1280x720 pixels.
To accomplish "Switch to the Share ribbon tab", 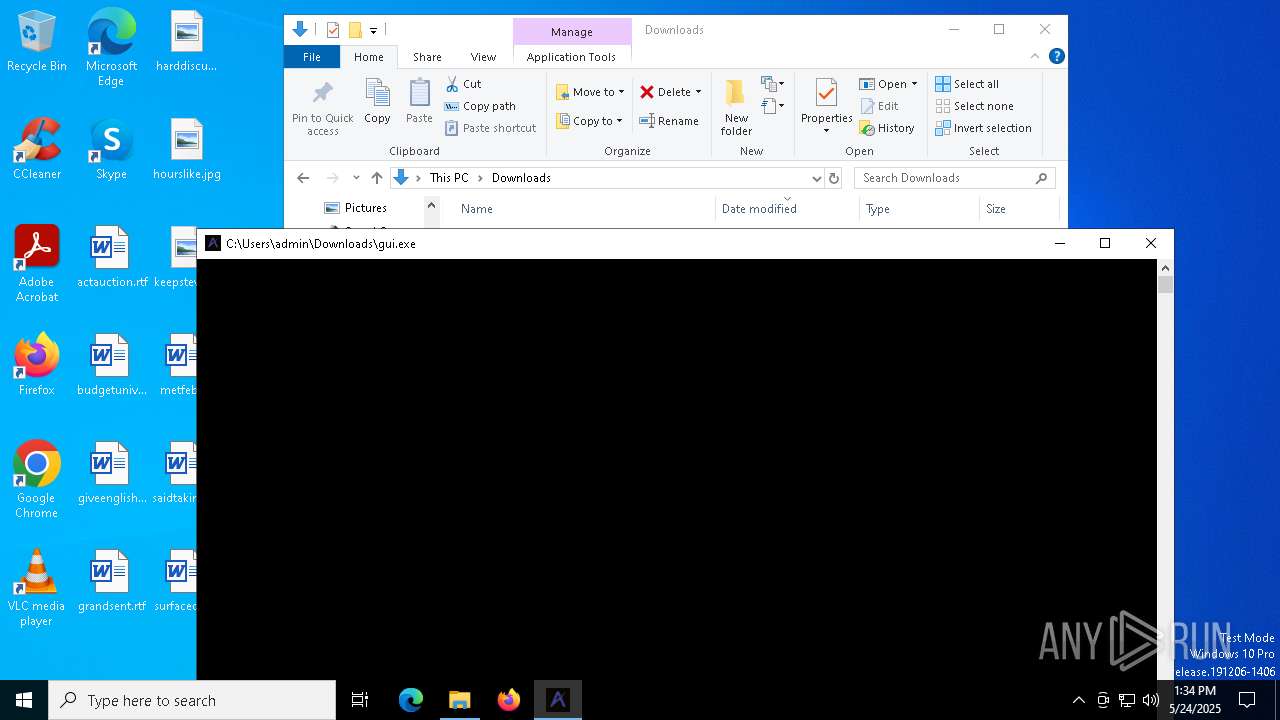I will click(x=427, y=57).
